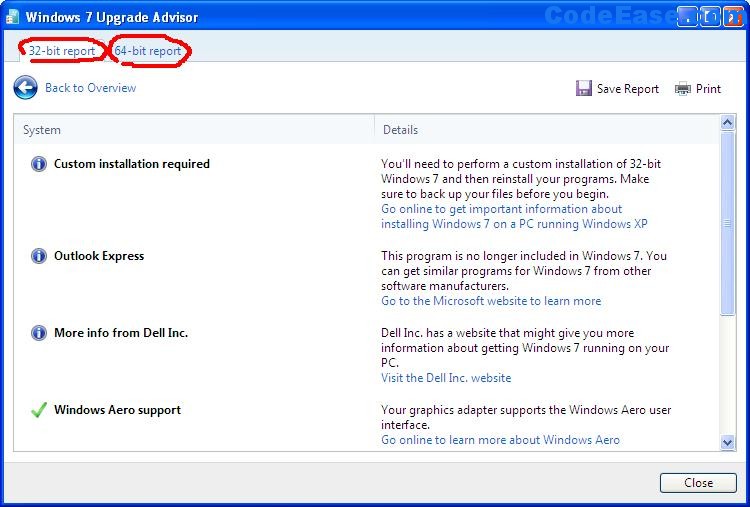Select 'Outlook Express' row title
The height and width of the screenshot is (507, 750).
pos(99,256)
